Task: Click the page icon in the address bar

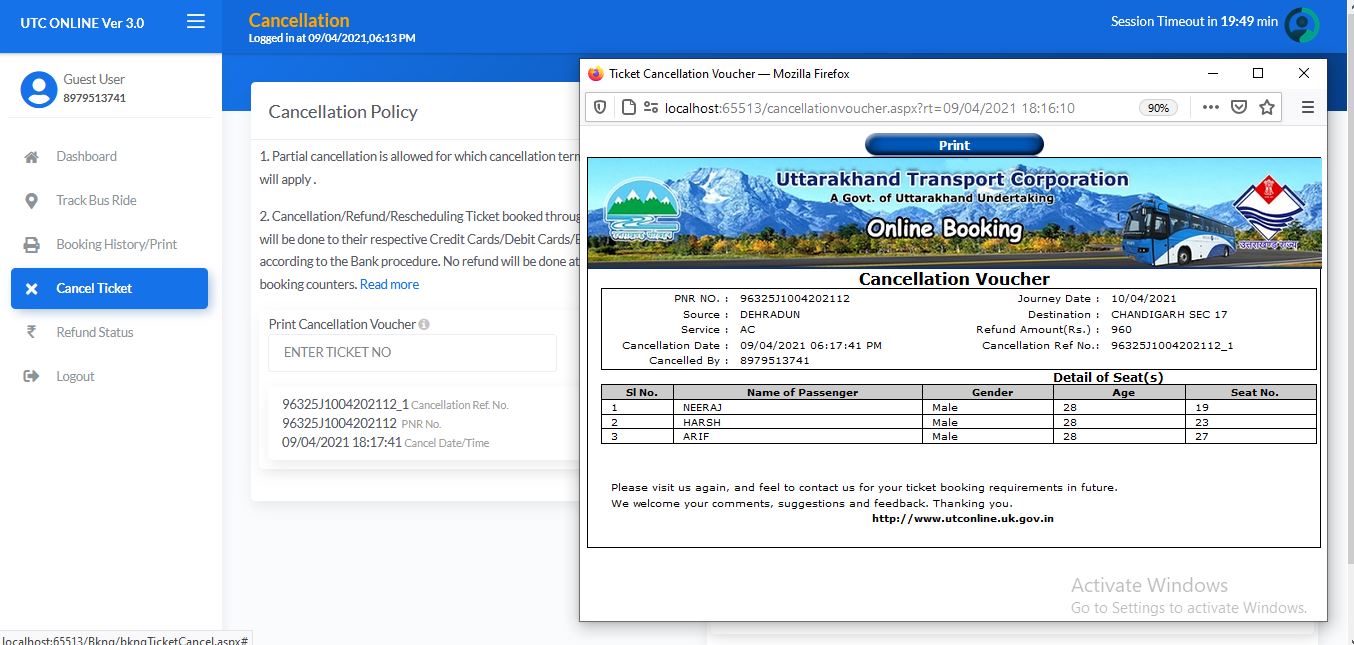Action: tap(629, 108)
